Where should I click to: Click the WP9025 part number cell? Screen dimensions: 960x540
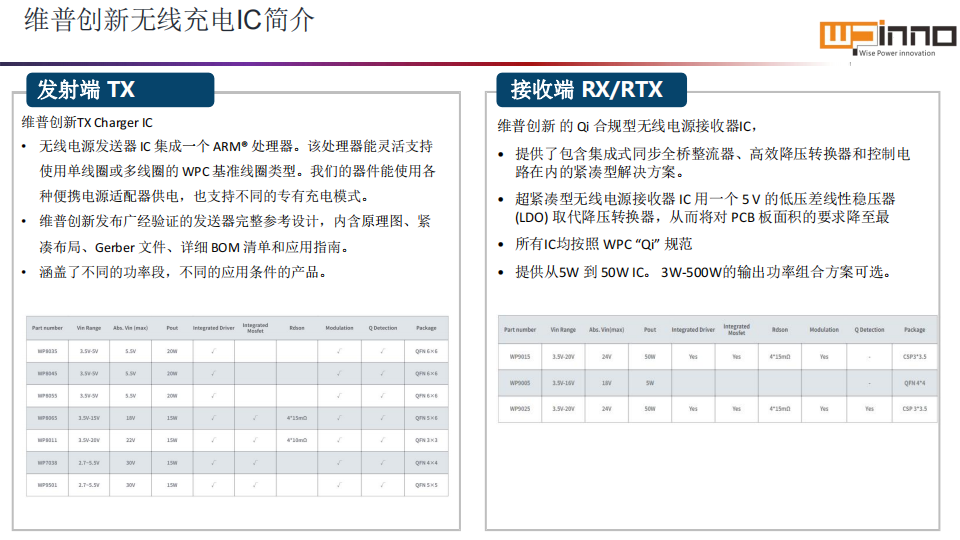(x=520, y=409)
